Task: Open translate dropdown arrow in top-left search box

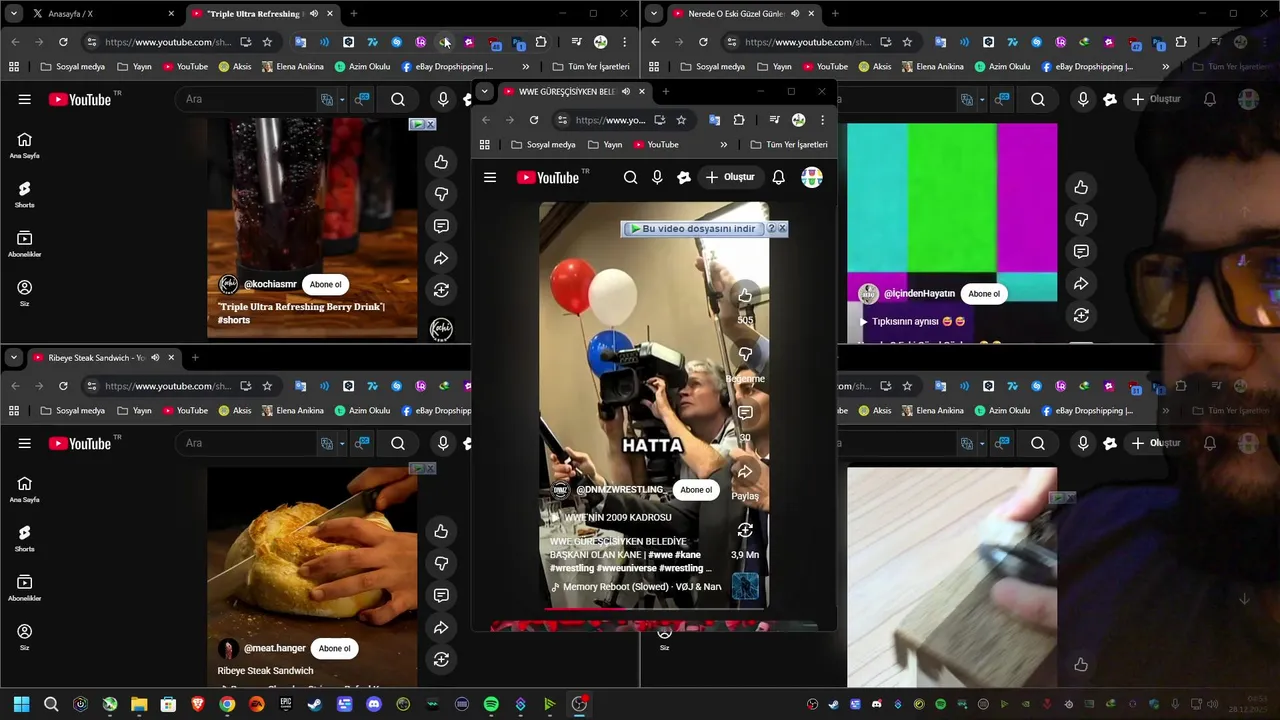Action: (x=342, y=100)
